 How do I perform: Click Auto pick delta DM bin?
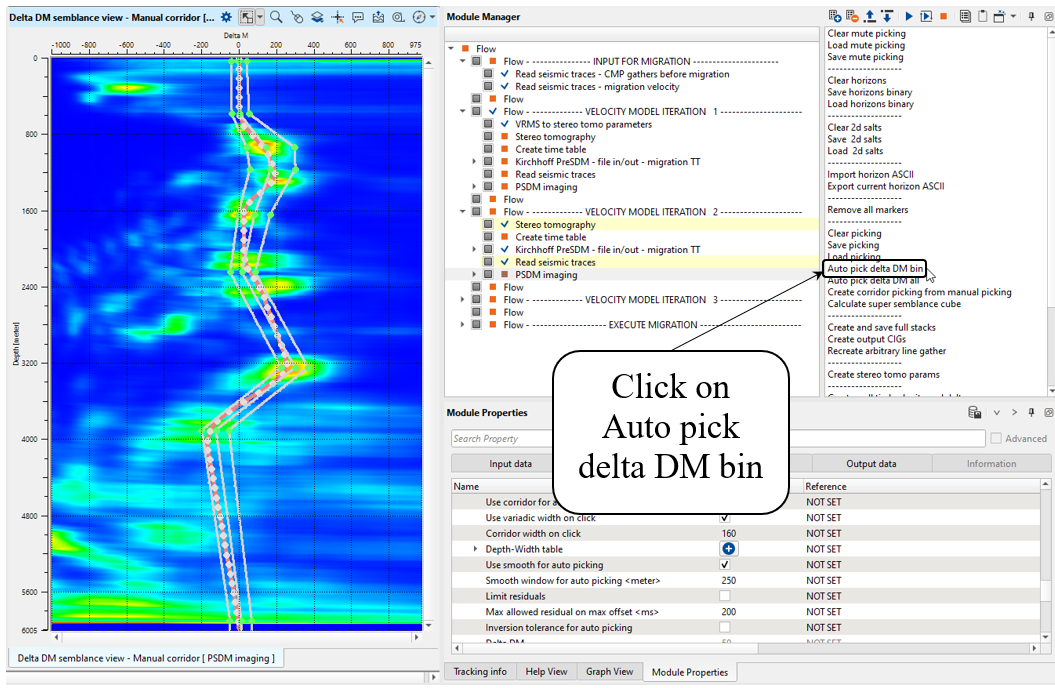click(875, 269)
